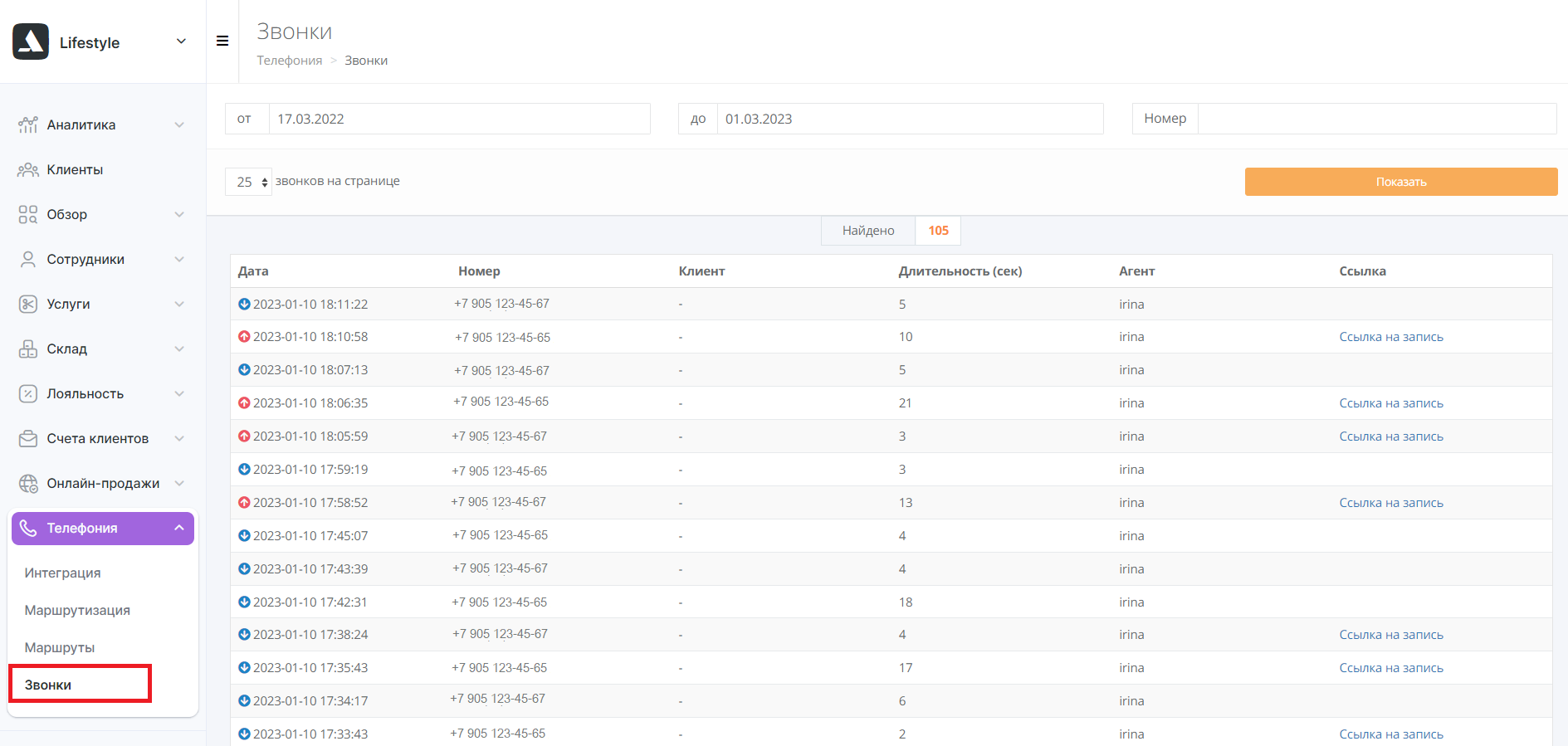Click the hamburger menu icon
1568x746 pixels.
point(222,41)
